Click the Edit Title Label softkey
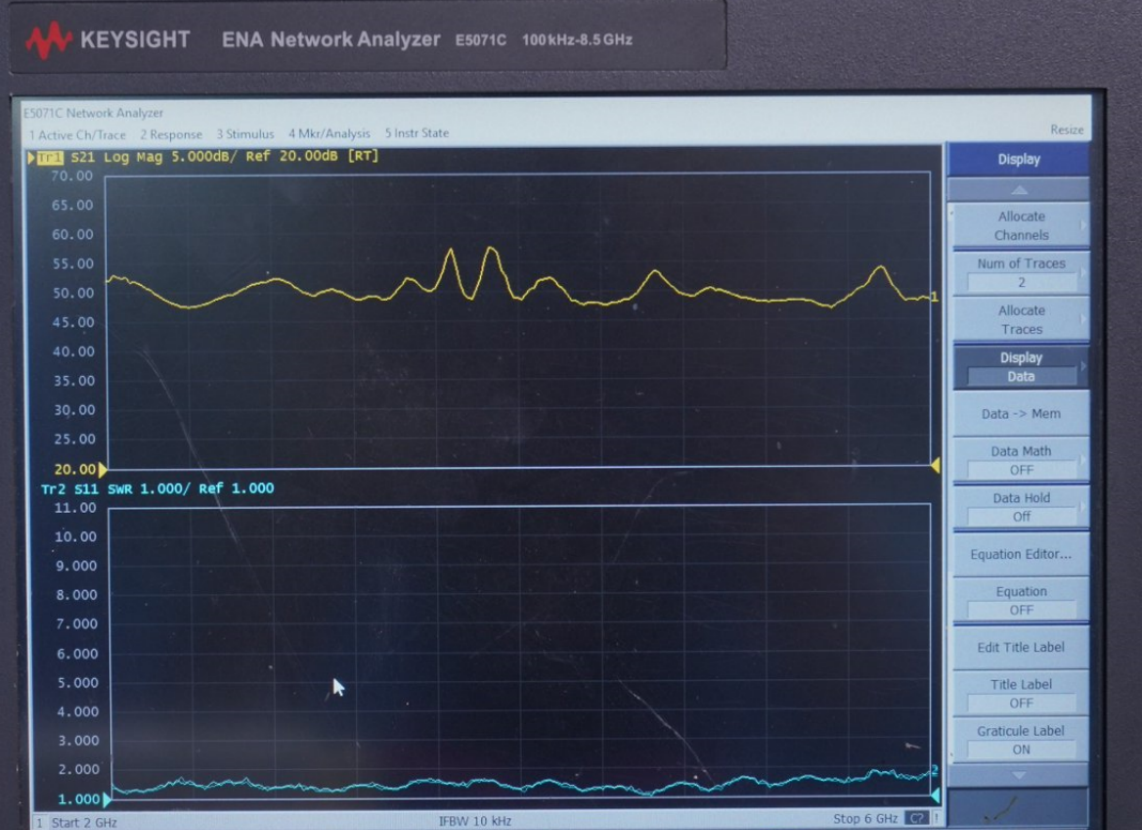Image resolution: width=1142 pixels, height=830 pixels. point(1019,647)
